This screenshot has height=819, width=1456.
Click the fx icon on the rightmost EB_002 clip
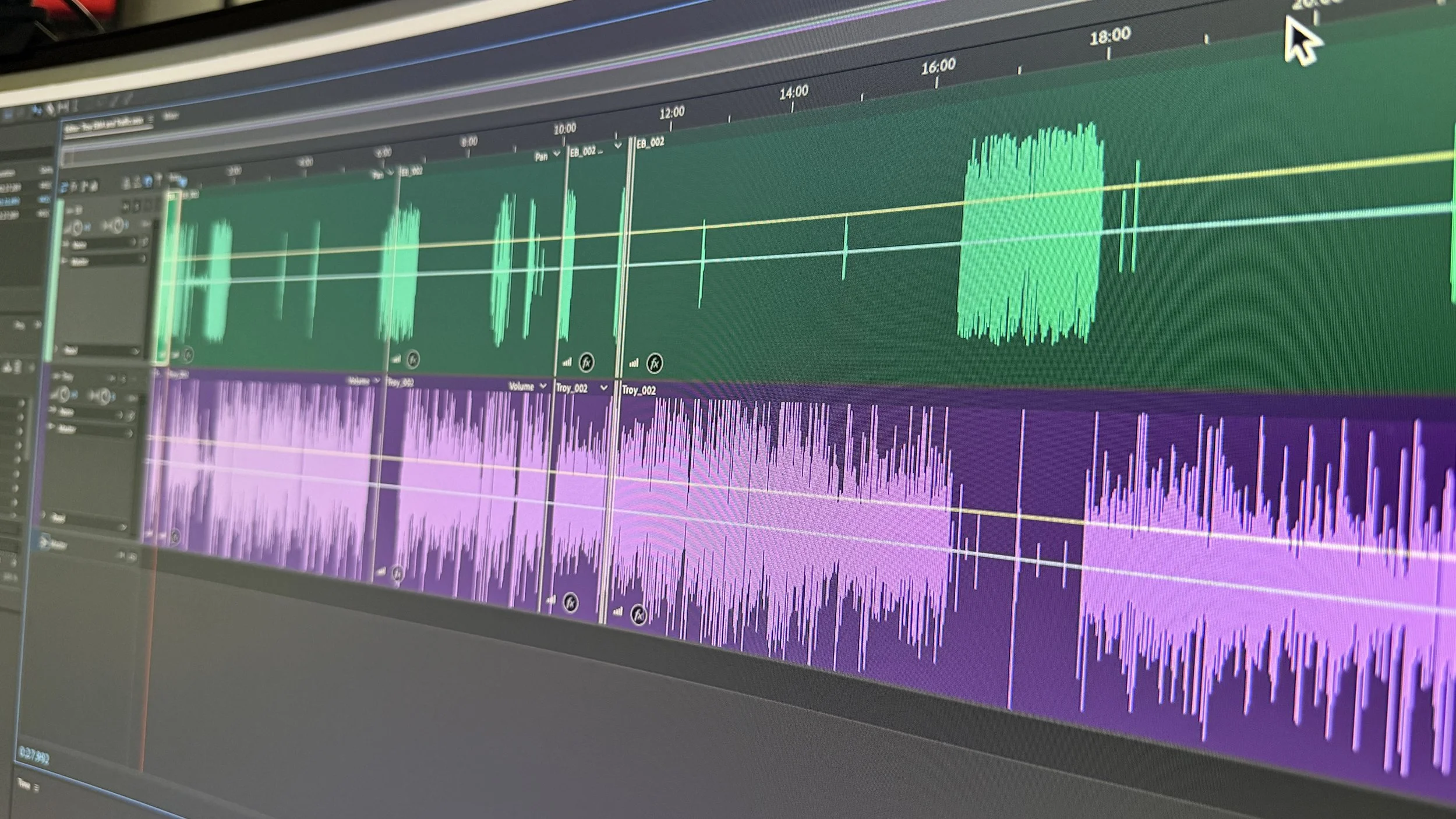(654, 363)
